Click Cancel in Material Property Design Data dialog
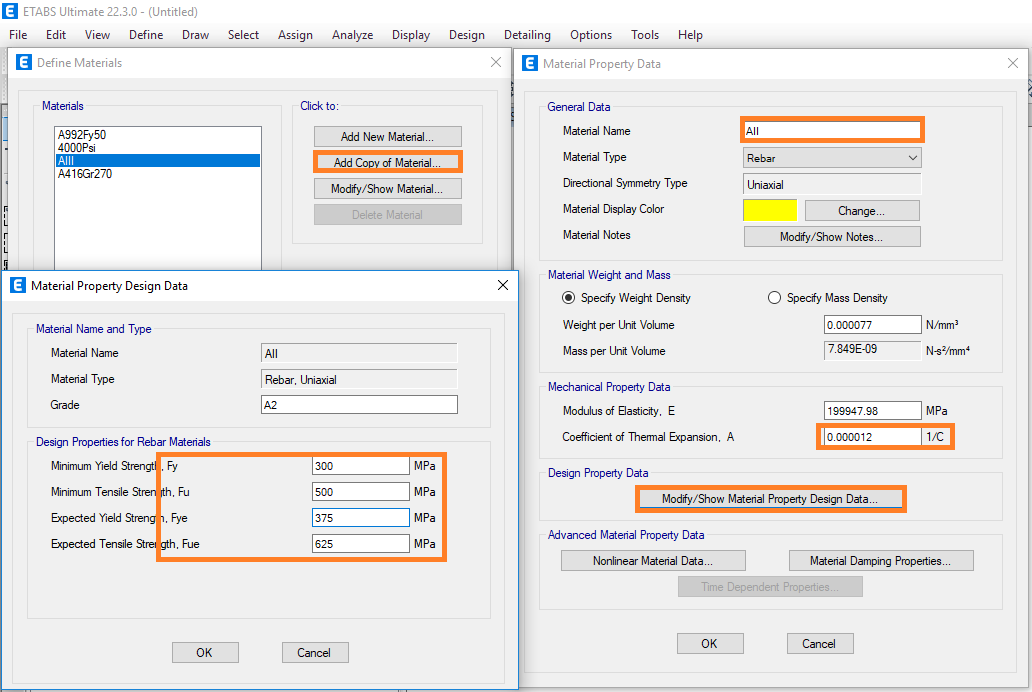The image size is (1032, 692). pyautogui.click(x=315, y=652)
